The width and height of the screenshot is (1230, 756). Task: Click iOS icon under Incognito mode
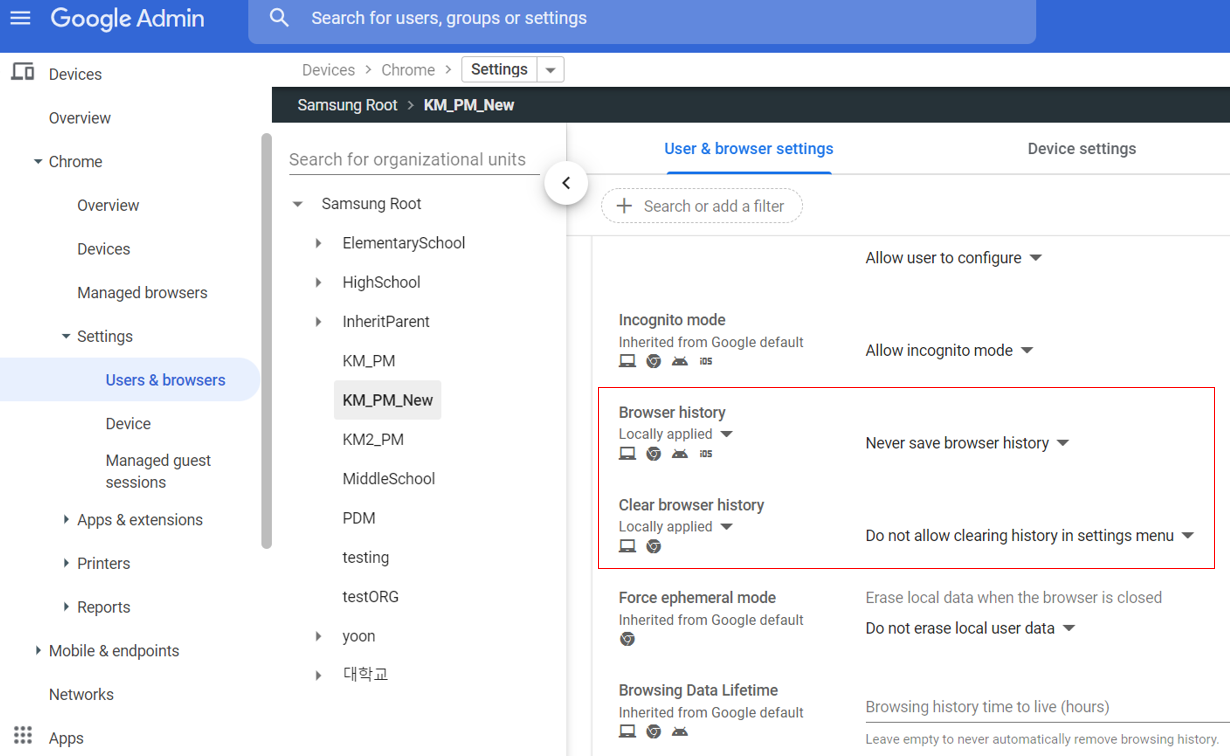click(706, 361)
